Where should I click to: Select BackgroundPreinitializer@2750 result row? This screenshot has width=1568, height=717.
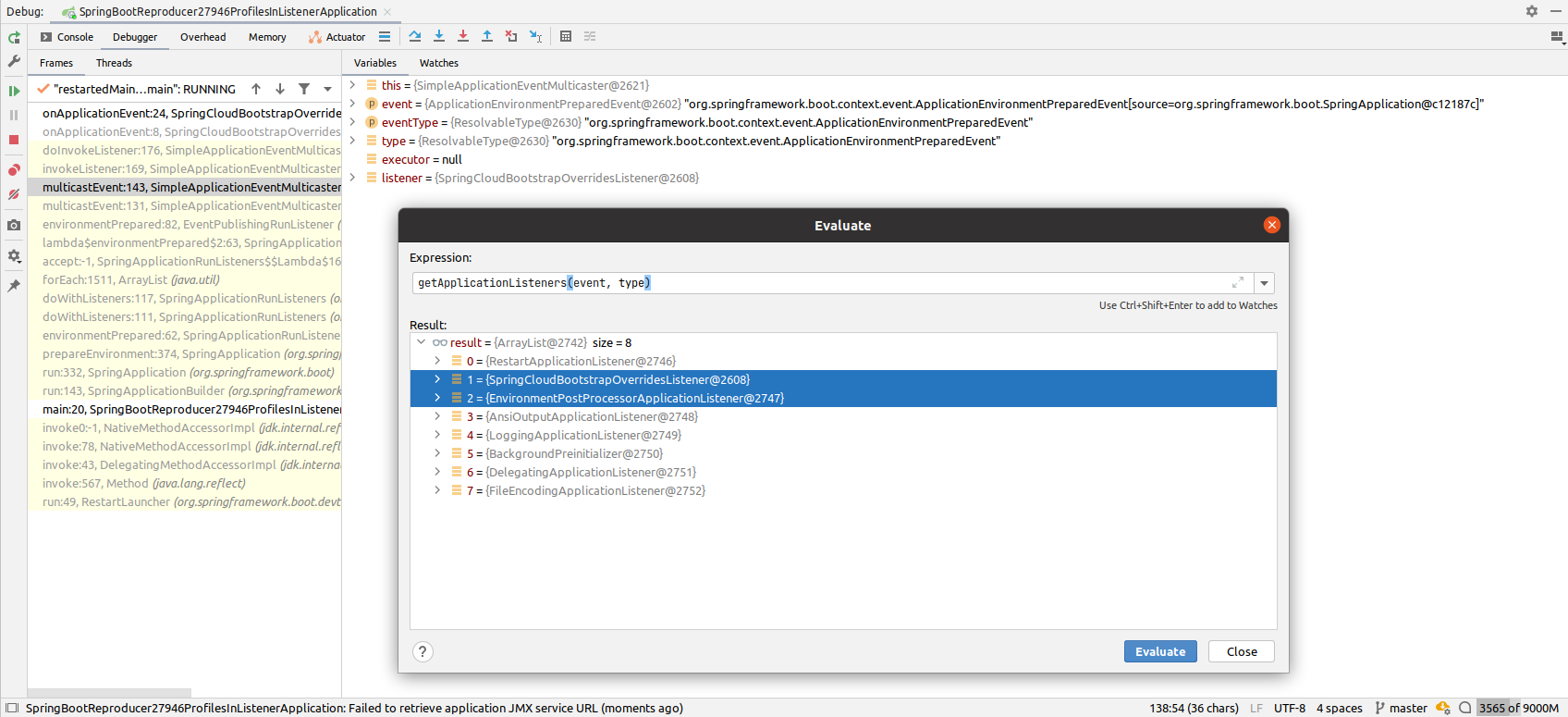tap(843, 453)
